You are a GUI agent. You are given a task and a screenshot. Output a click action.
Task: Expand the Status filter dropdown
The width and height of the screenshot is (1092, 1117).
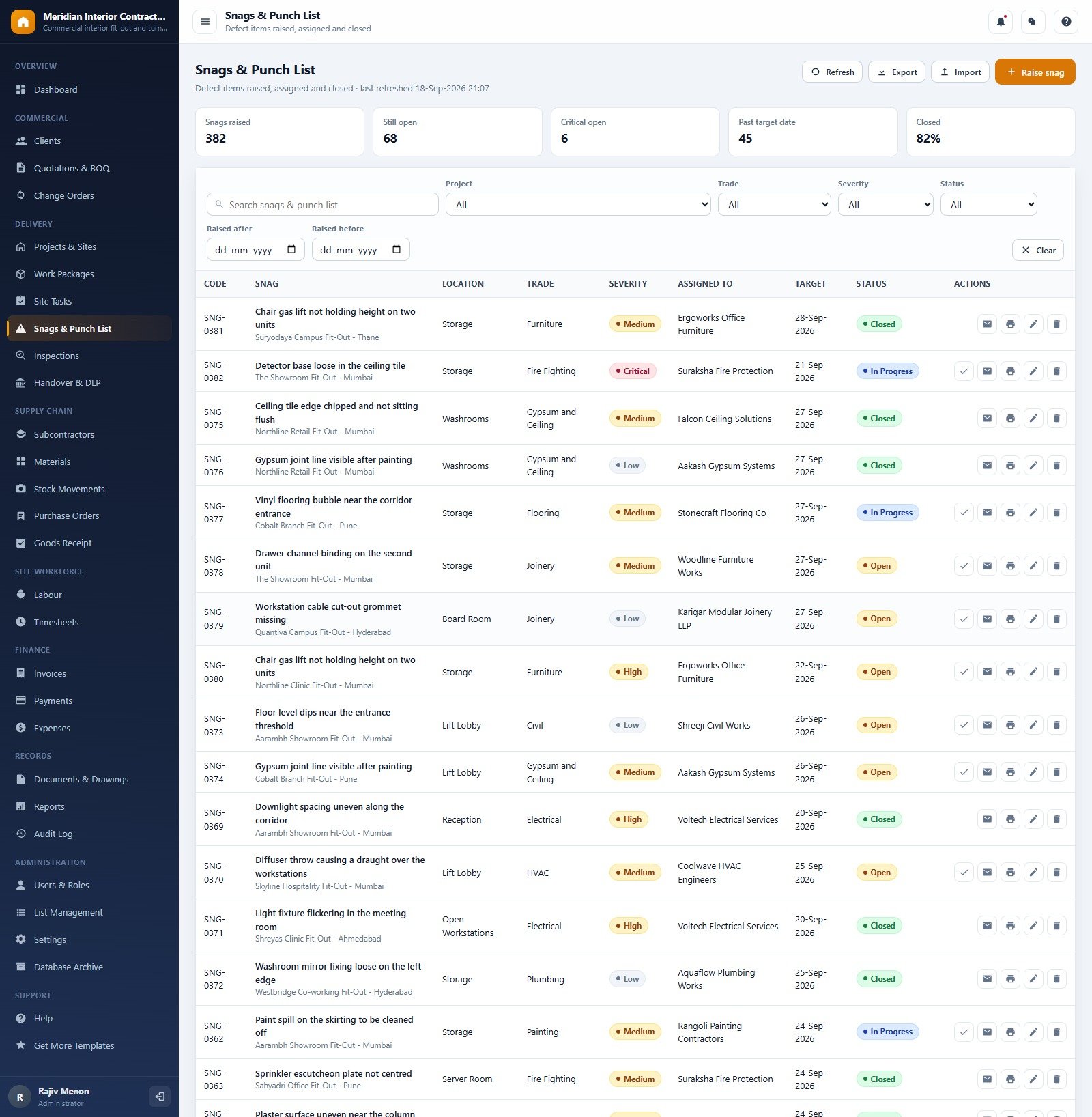pyautogui.click(x=988, y=205)
